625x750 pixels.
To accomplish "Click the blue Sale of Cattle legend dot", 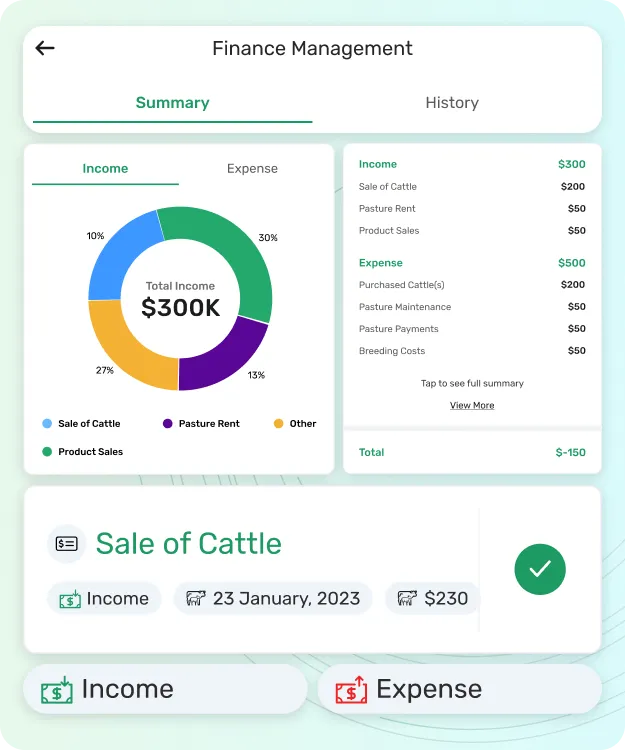I will pos(47,424).
